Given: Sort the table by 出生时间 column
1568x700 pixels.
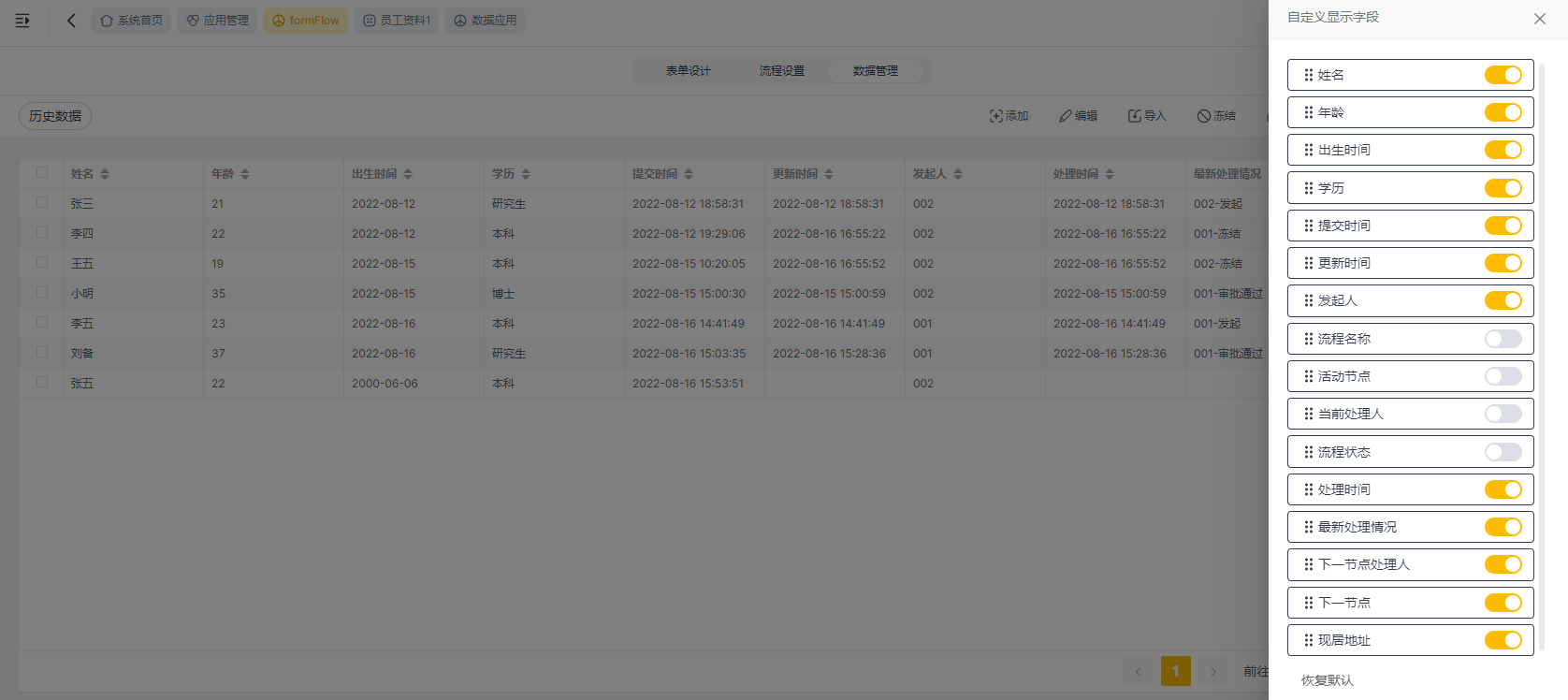Looking at the screenshot, I should click(408, 174).
